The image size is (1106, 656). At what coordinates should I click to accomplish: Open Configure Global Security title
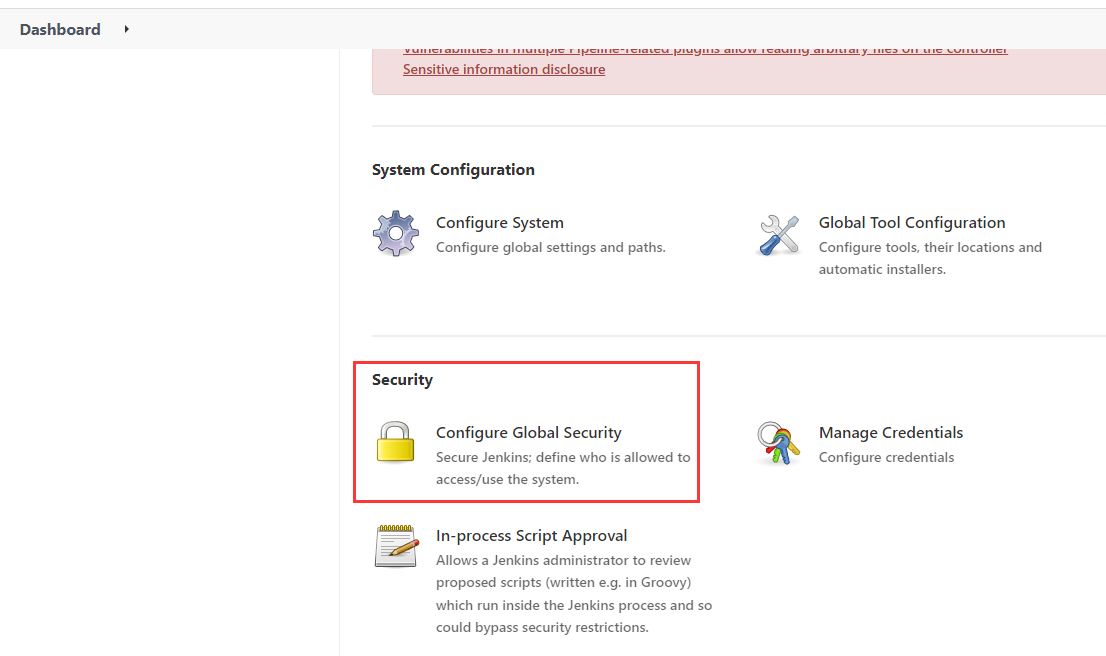coord(528,432)
